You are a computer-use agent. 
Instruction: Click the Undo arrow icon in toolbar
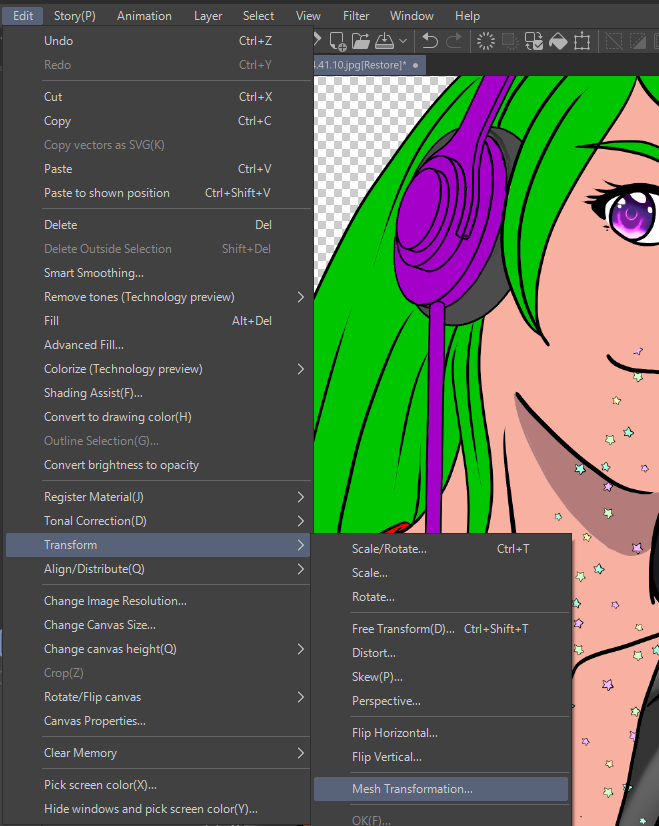point(430,41)
